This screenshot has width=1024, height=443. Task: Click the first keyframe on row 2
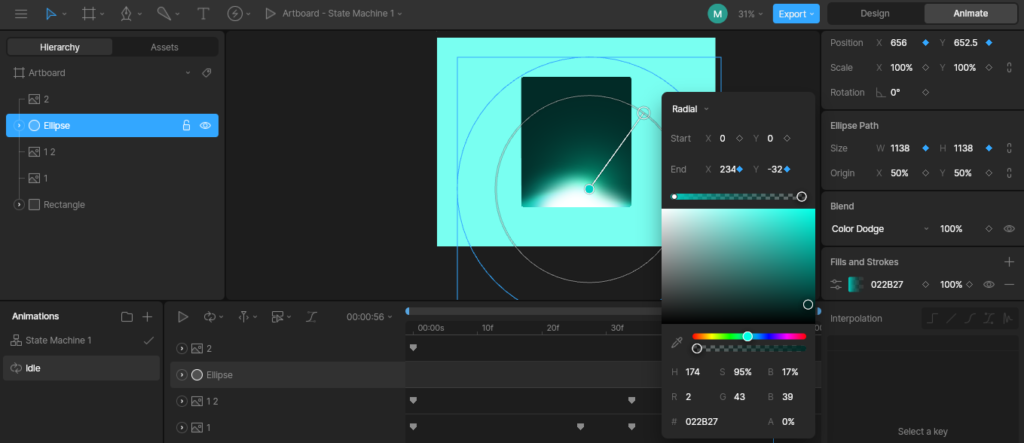click(x=413, y=348)
